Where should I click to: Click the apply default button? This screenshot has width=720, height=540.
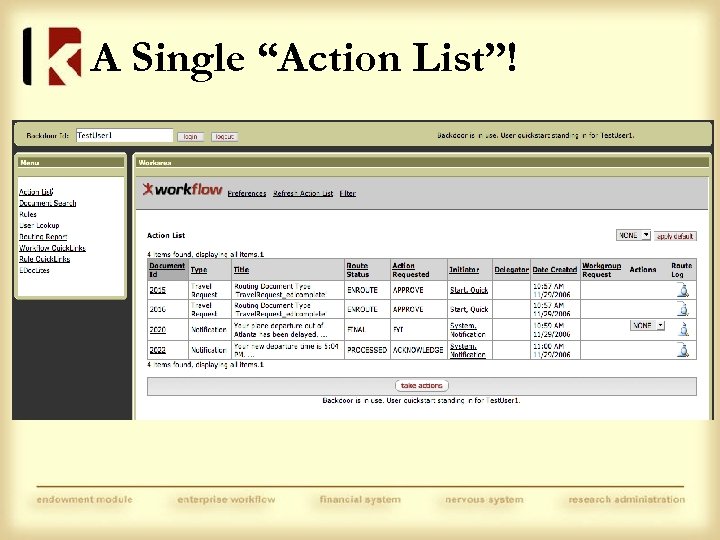(x=675, y=236)
